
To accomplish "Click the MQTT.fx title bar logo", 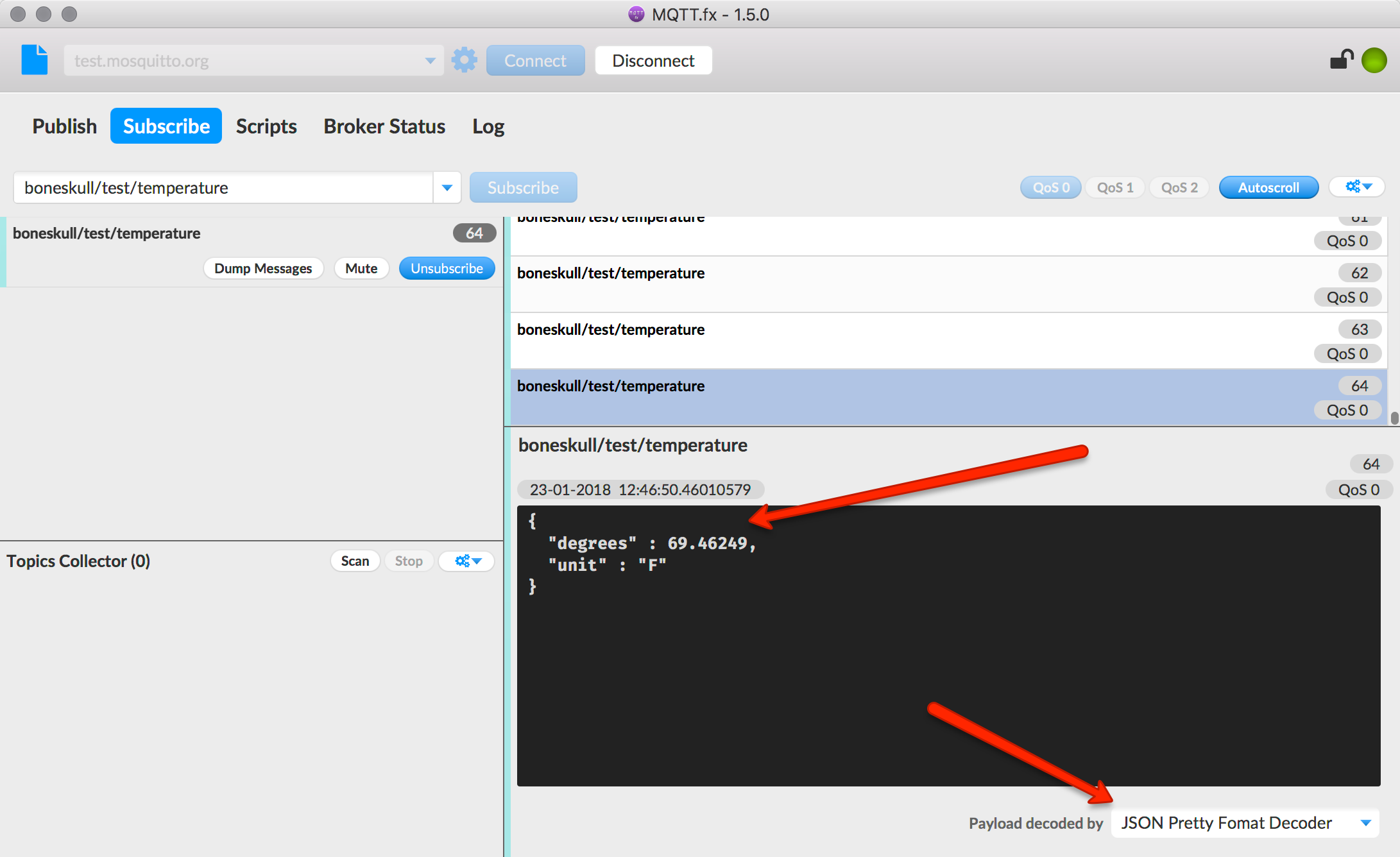I will click(636, 14).
